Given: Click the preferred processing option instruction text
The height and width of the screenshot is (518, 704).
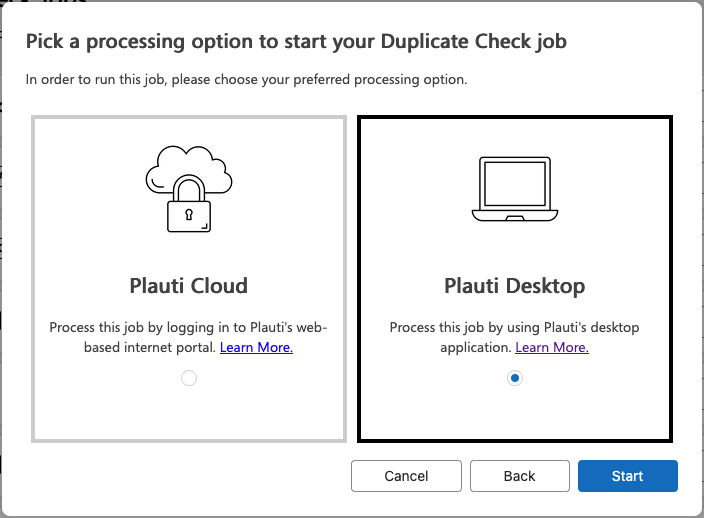Looking at the screenshot, I should [x=246, y=79].
